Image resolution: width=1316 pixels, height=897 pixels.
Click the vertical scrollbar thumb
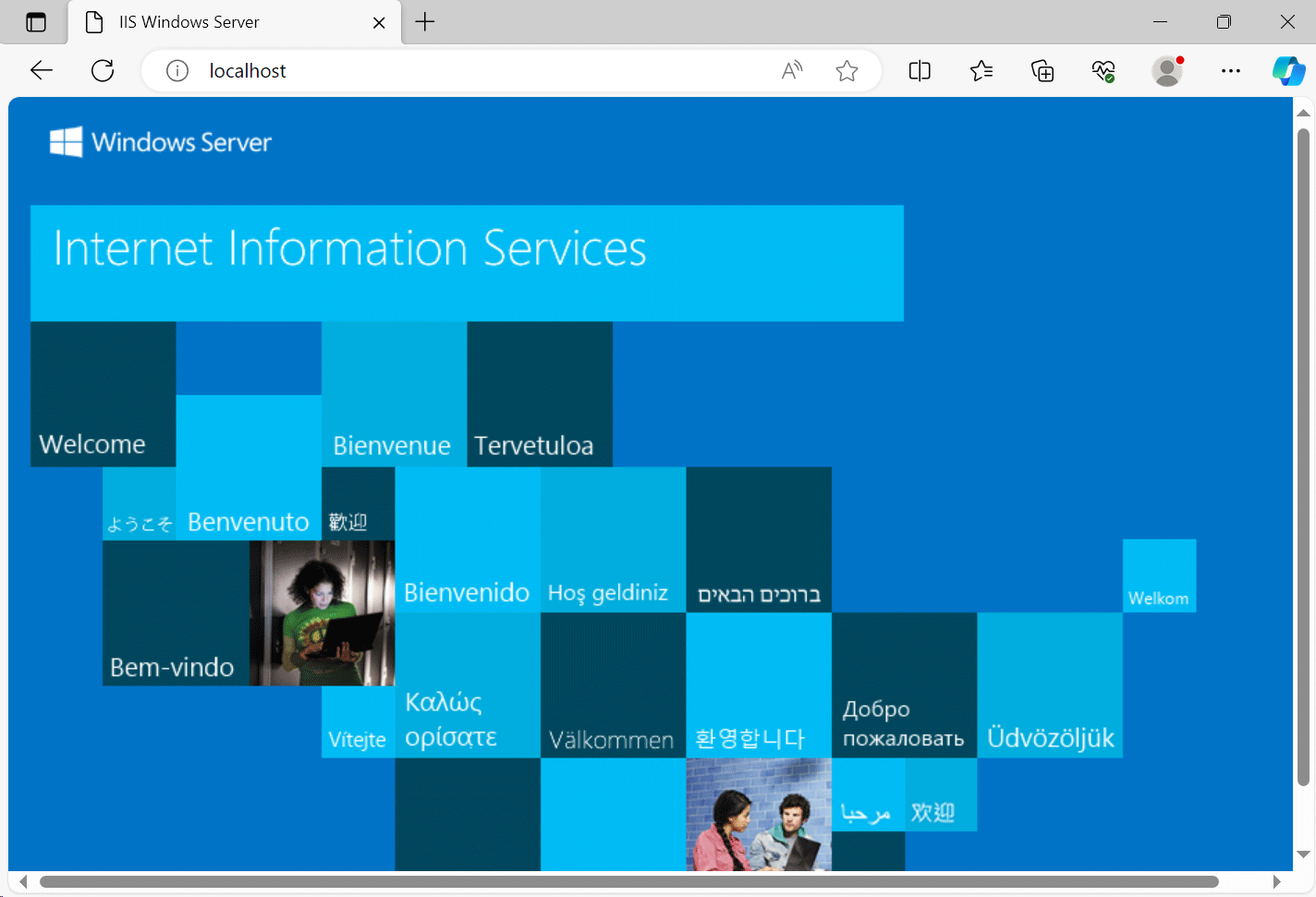click(1303, 456)
